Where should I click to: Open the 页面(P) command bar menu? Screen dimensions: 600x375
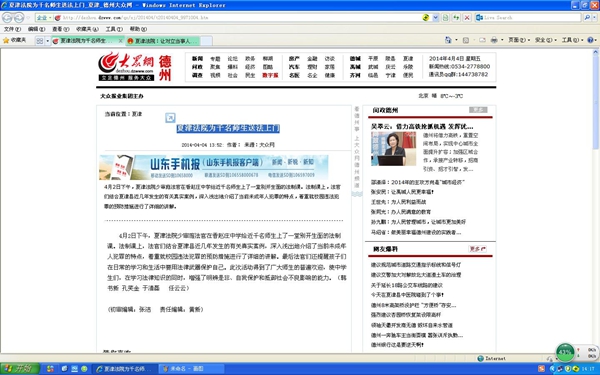pyautogui.click(x=519, y=40)
